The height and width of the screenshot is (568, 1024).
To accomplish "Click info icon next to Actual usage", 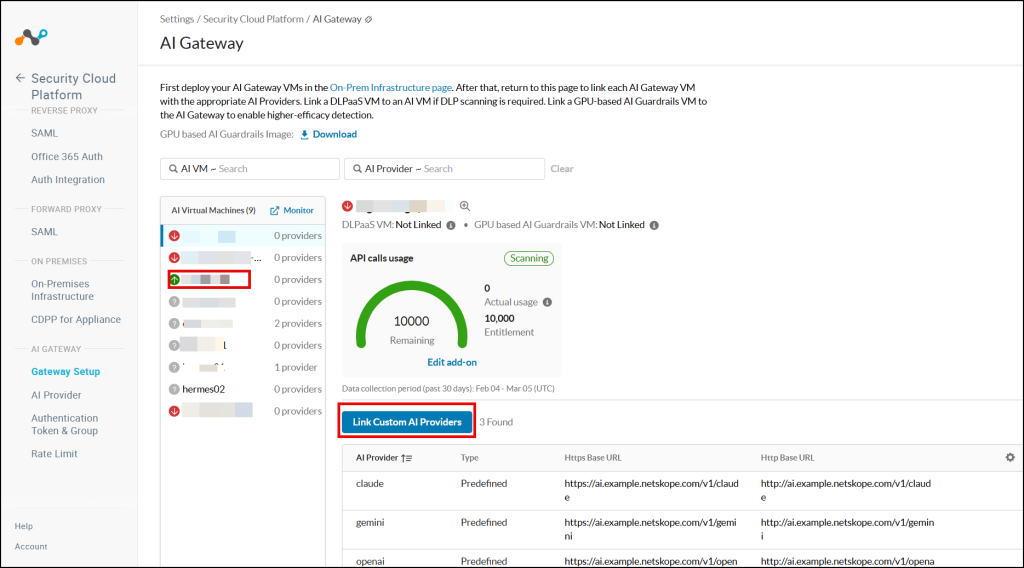I will coord(547,302).
